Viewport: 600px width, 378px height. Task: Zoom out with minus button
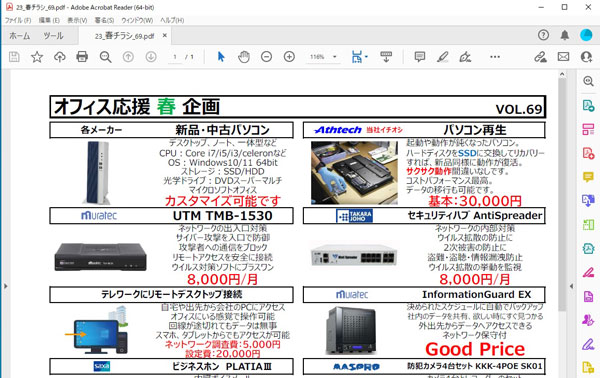(x=266, y=57)
